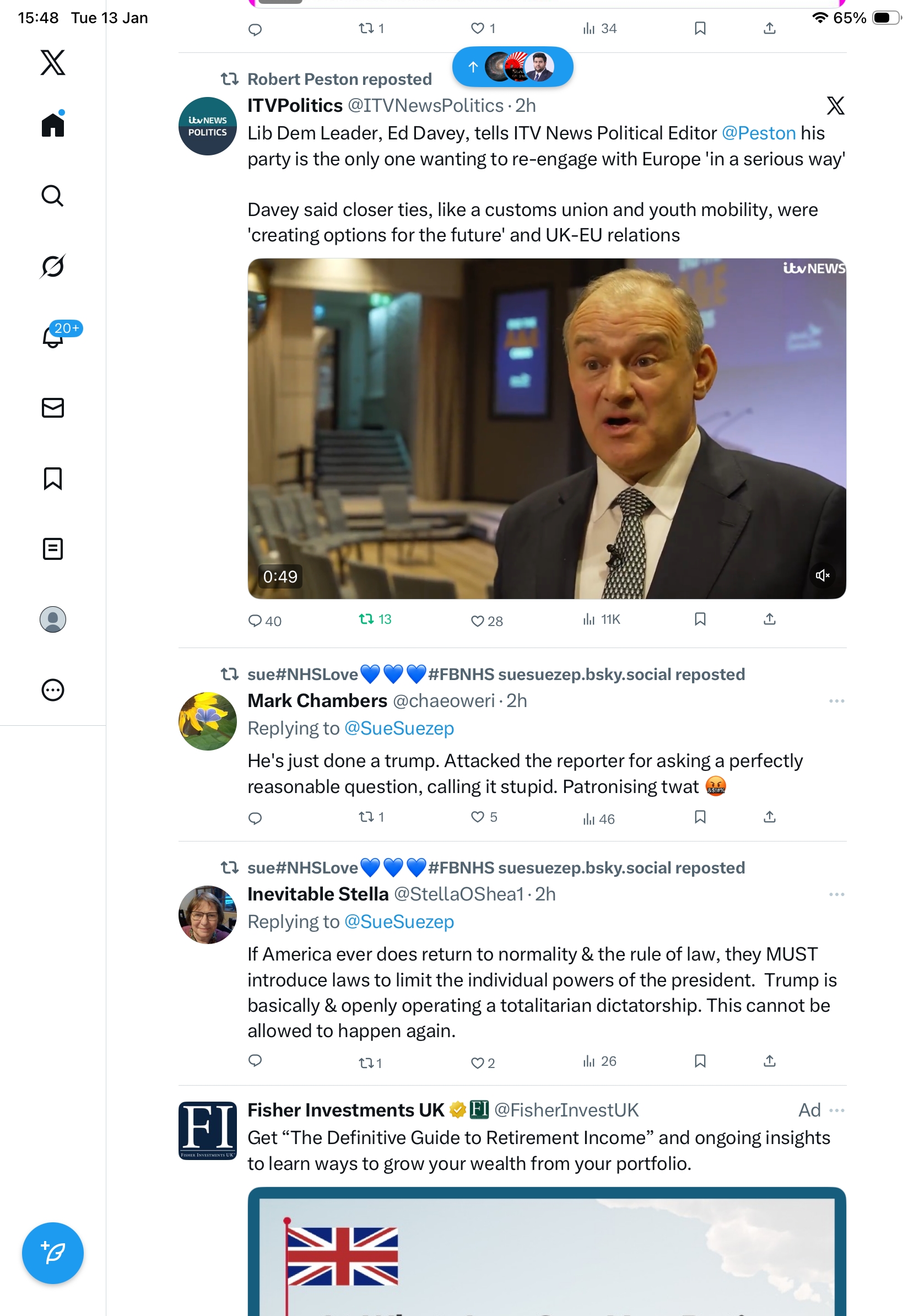Open the Search magnifier in sidebar

[x=53, y=196]
